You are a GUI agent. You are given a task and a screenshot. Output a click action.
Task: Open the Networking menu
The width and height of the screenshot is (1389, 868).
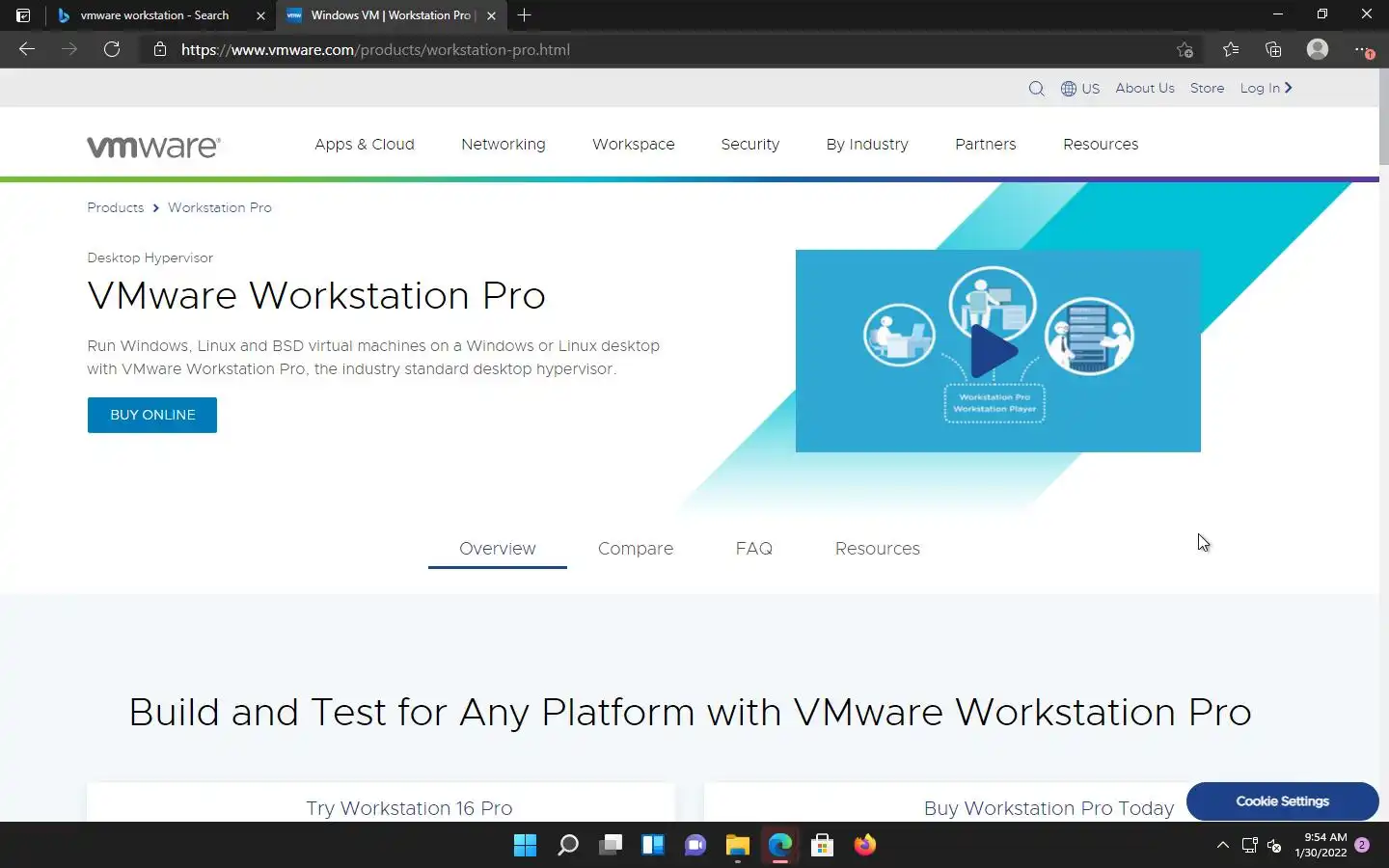tap(504, 145)
